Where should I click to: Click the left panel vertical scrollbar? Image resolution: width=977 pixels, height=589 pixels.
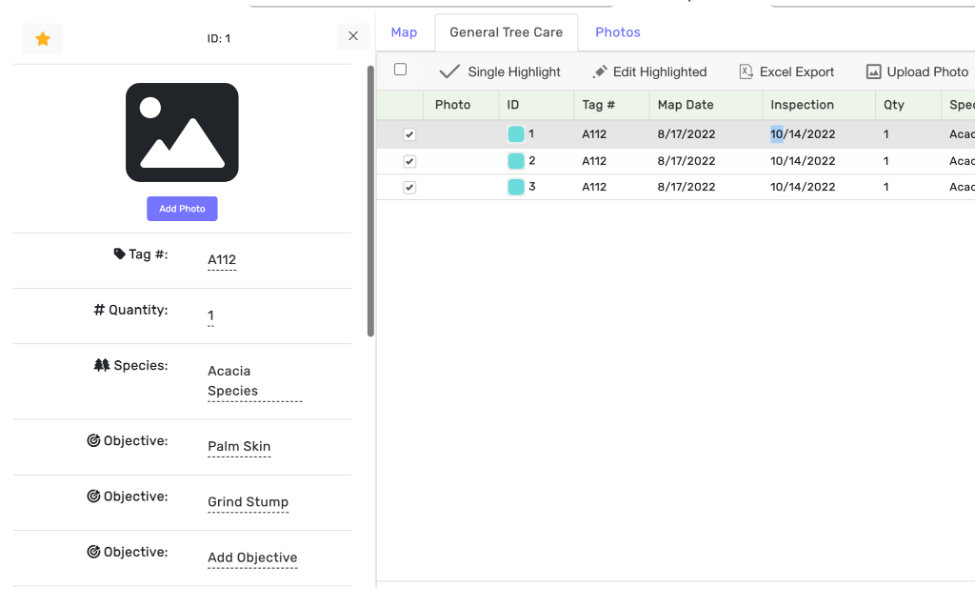[370, 201]
